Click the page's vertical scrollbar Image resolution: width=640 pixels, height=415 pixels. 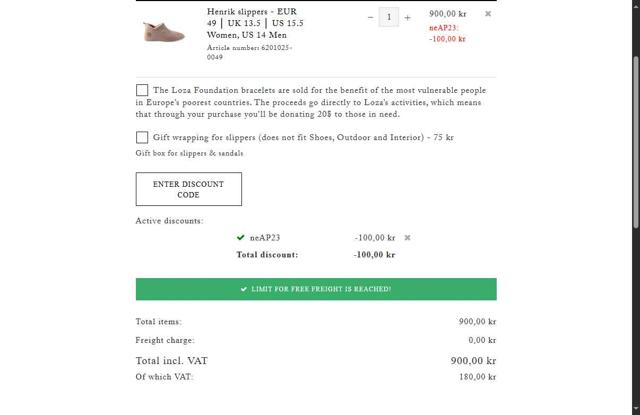click(x=634, y=200)
